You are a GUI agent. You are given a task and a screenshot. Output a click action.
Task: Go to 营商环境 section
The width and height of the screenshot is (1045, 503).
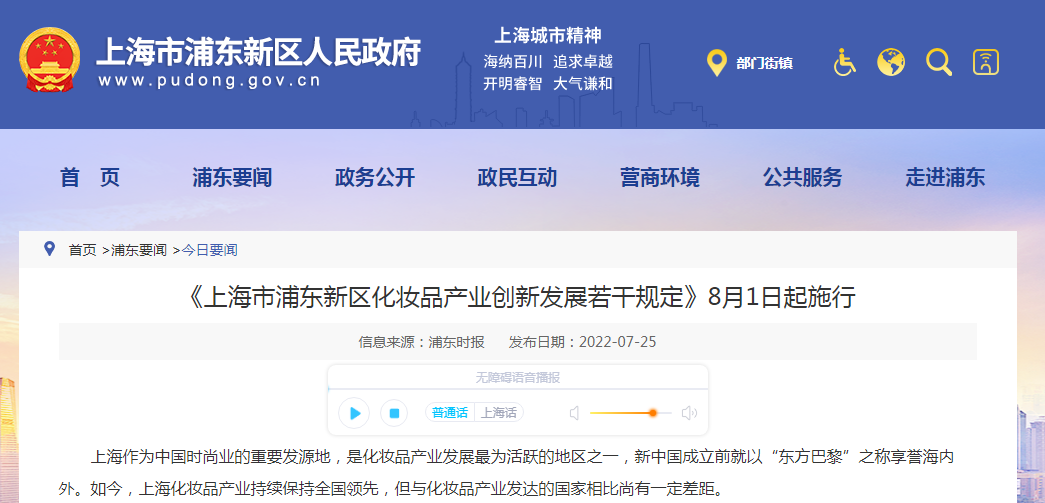tap(659, 178)
